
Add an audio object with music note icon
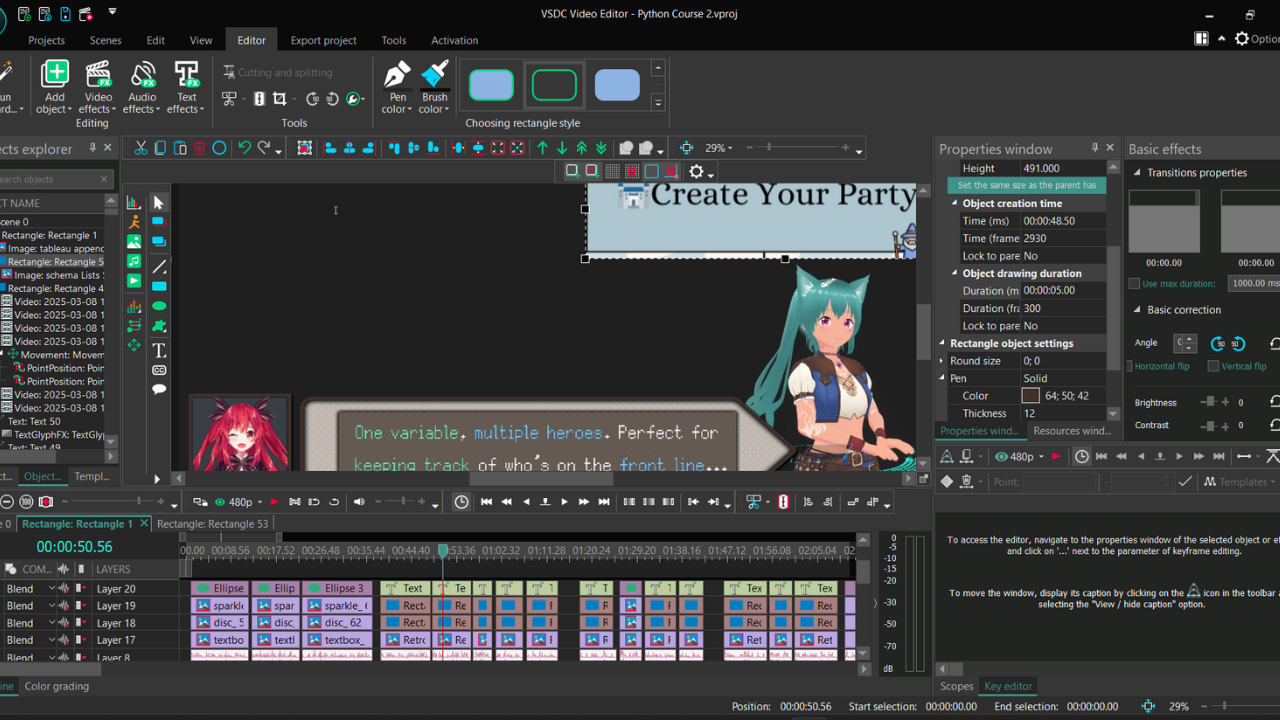(134, 261)
